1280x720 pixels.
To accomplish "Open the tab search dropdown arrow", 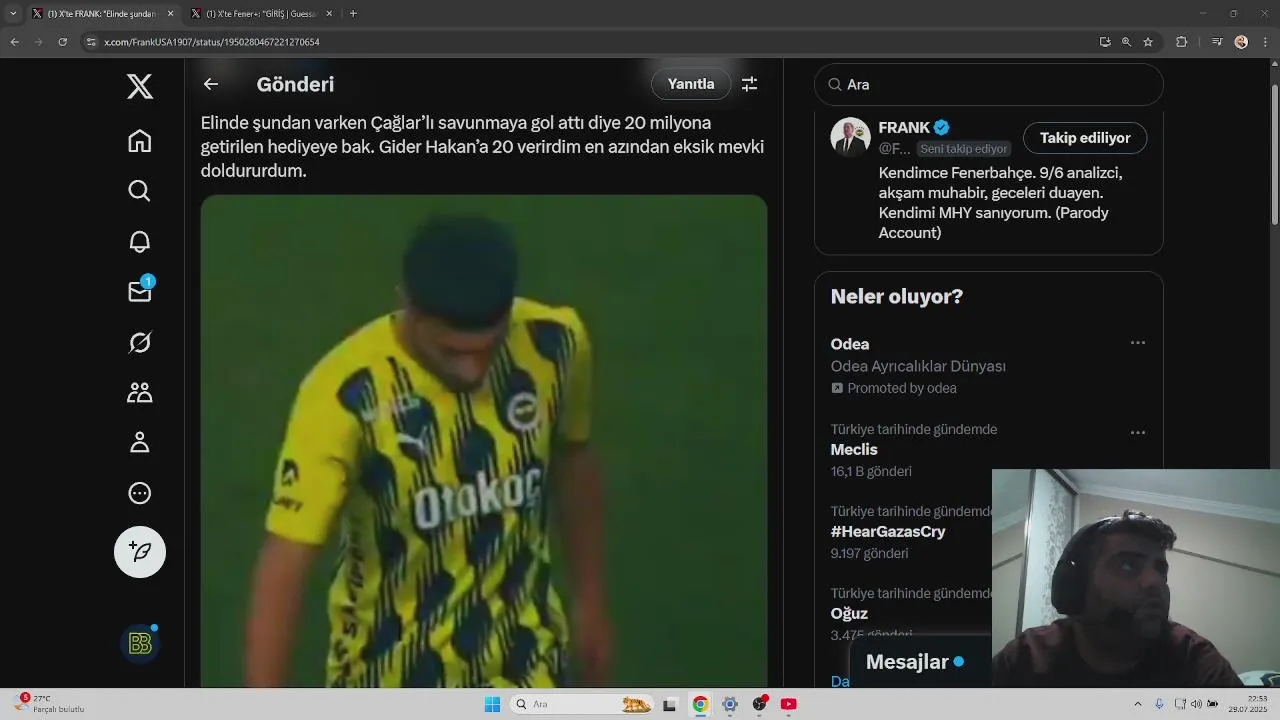I will pyautogui.click(x=13, y=14).
